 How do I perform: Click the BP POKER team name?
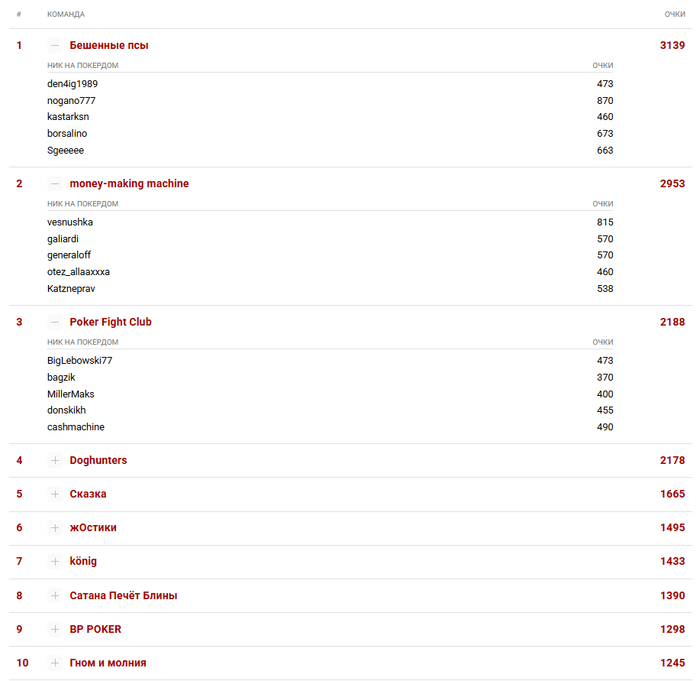click(x=95, y=629)
